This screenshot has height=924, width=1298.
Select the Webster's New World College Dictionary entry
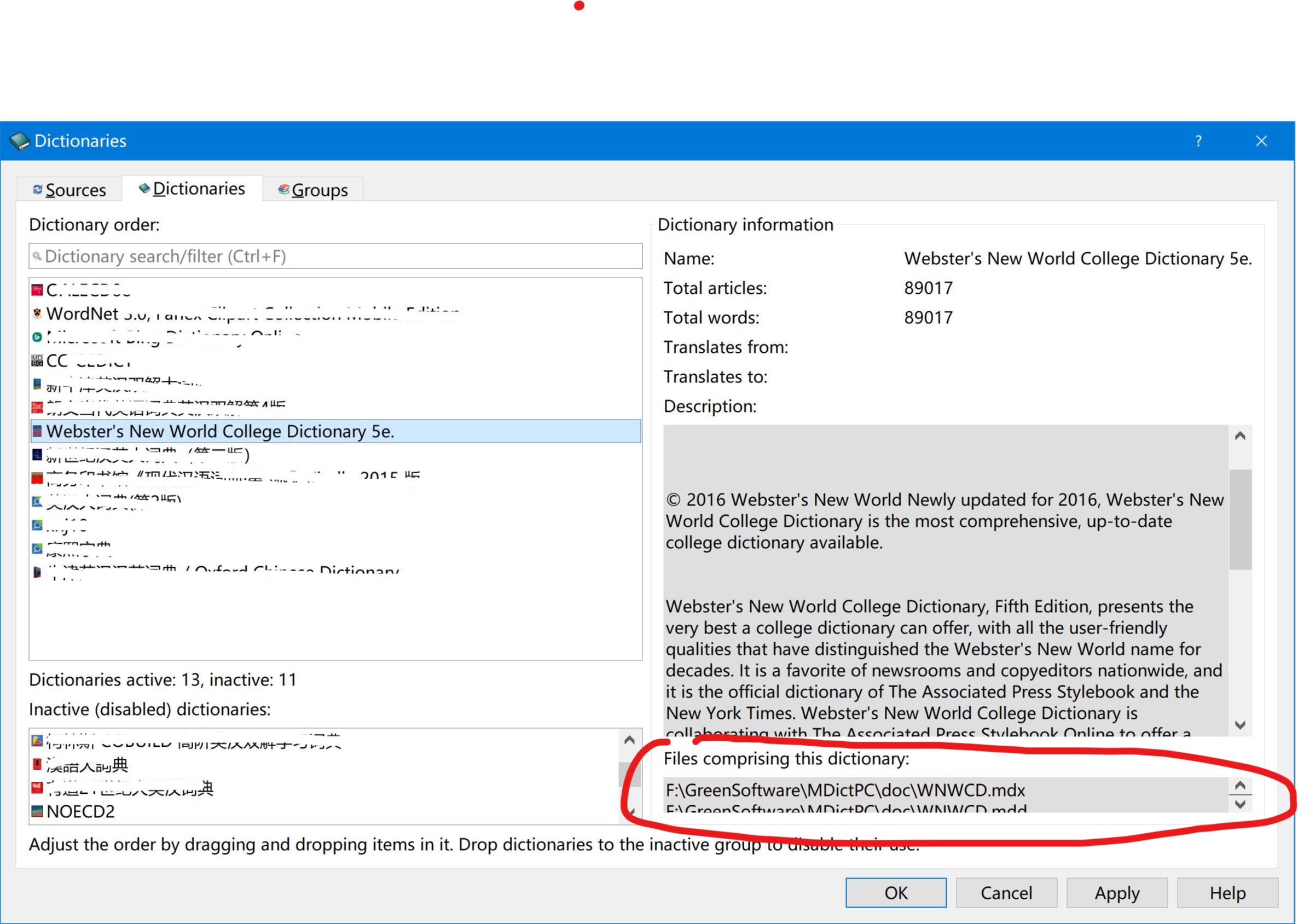pyautogui.click(x=220, y=431)
